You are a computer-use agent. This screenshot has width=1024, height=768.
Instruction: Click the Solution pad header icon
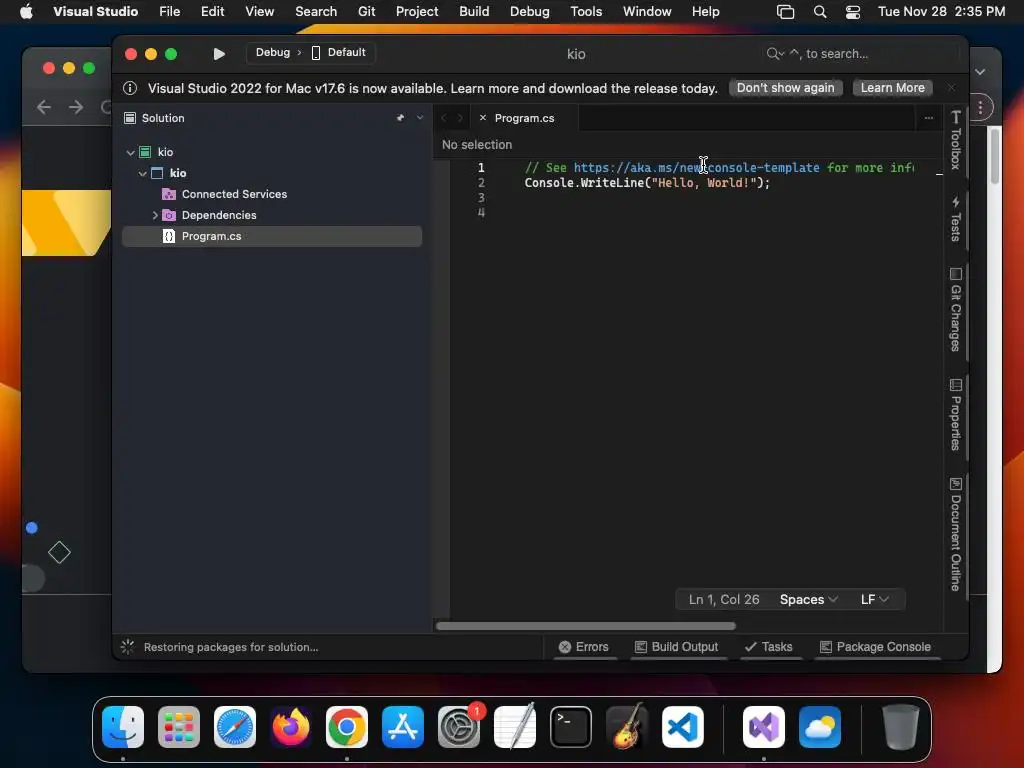pos(130,118)
